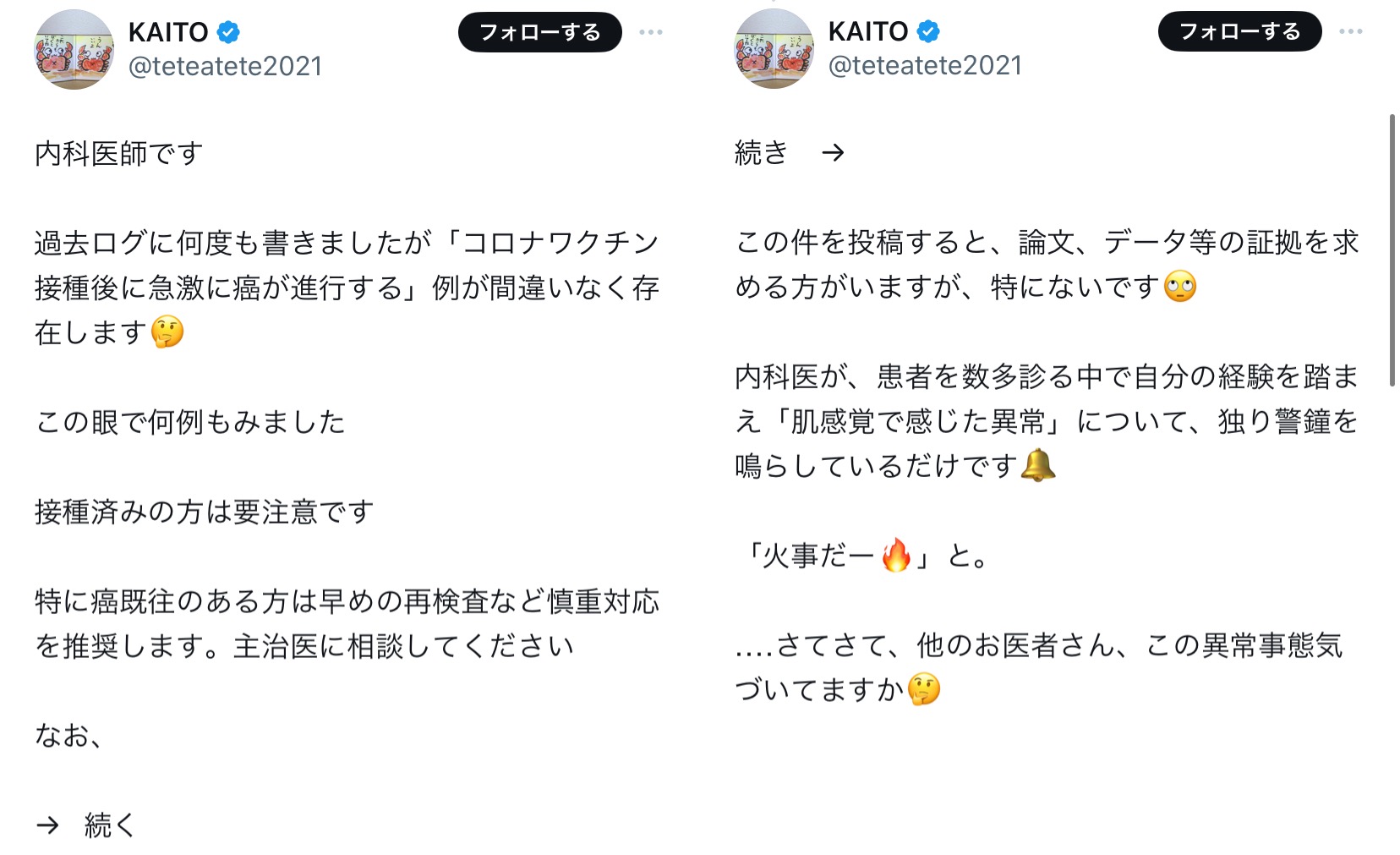
Task: Click KAITO display name above 内科医師です
Action: tap(168, 32)
